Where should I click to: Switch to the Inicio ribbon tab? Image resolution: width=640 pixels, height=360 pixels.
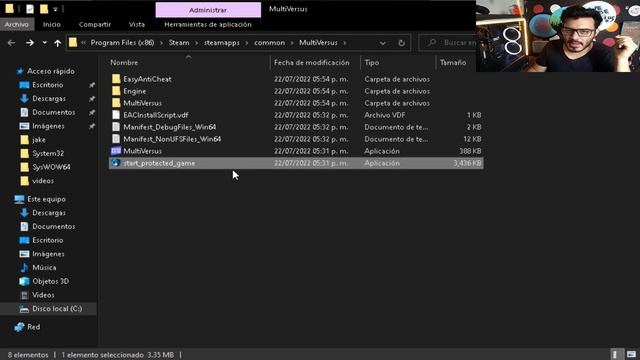tap(52, 24)
